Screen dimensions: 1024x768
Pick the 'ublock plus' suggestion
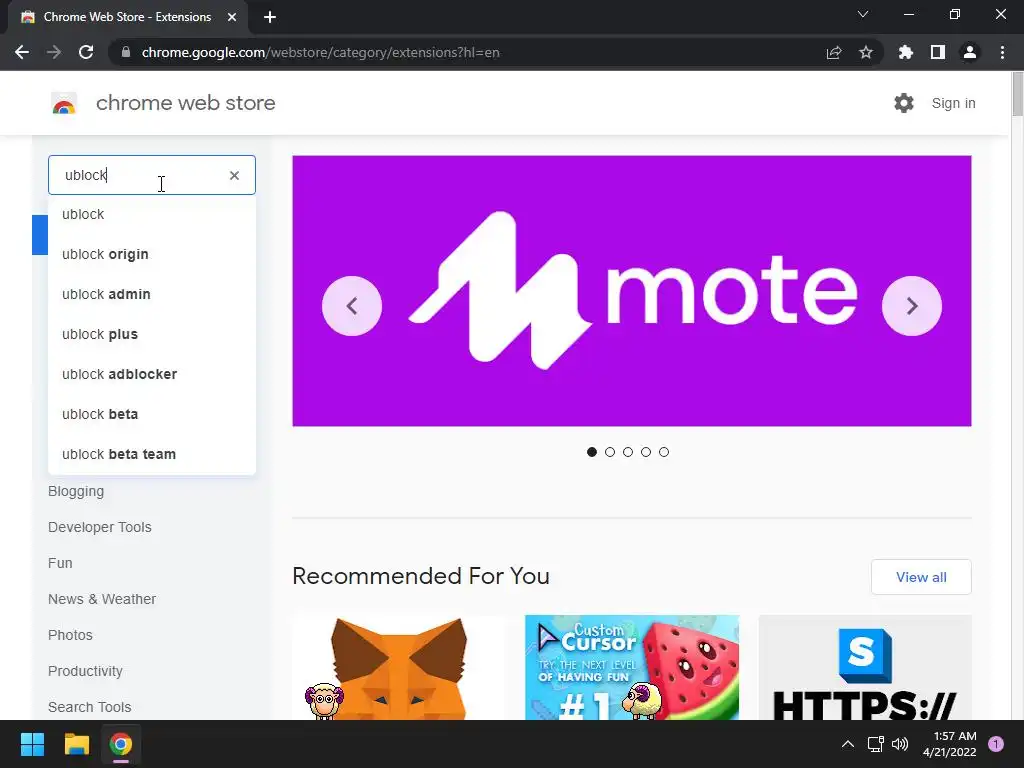coord(152,334)
